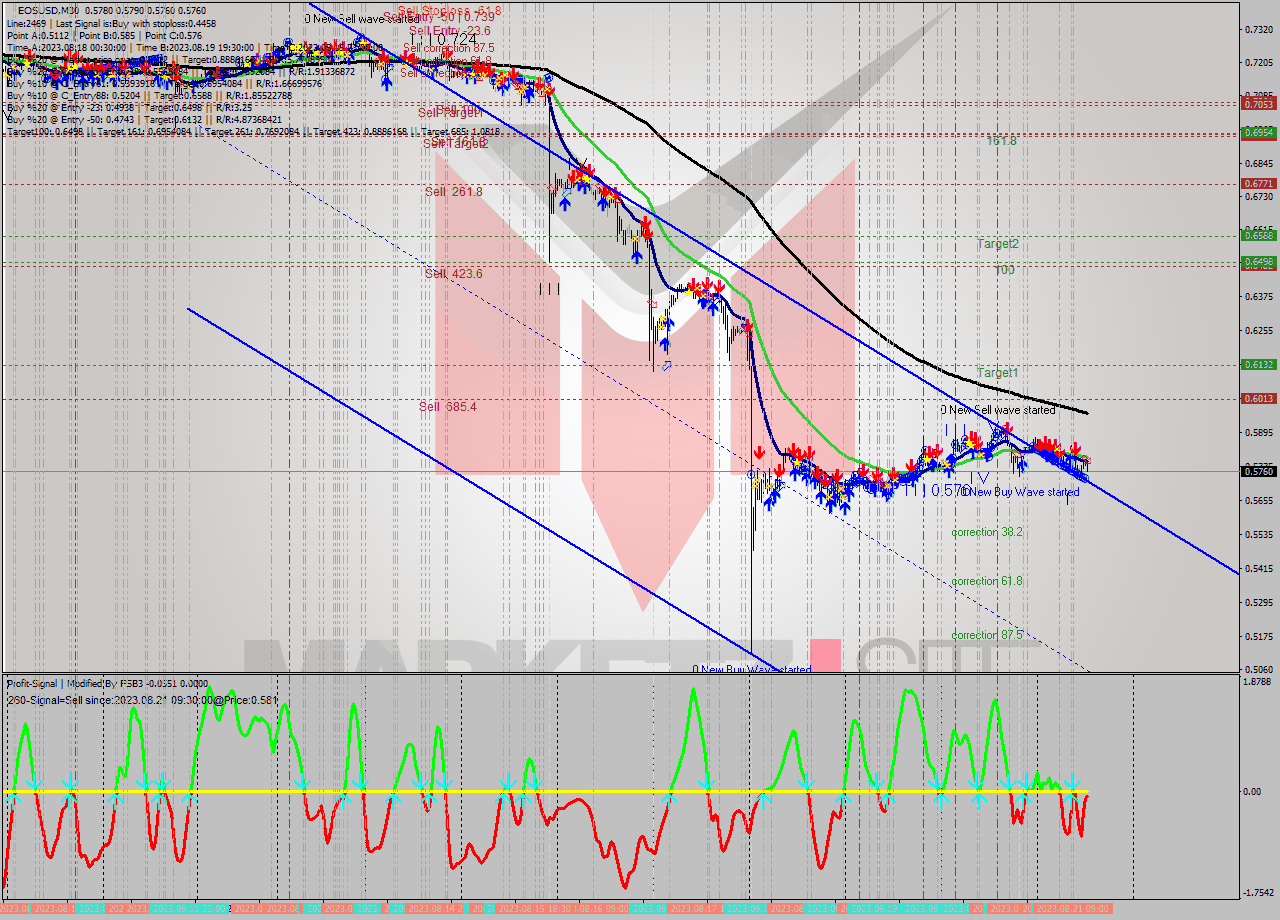Click the green 'Target1' label
1280x920 pixels.
(x=997, y=373)
